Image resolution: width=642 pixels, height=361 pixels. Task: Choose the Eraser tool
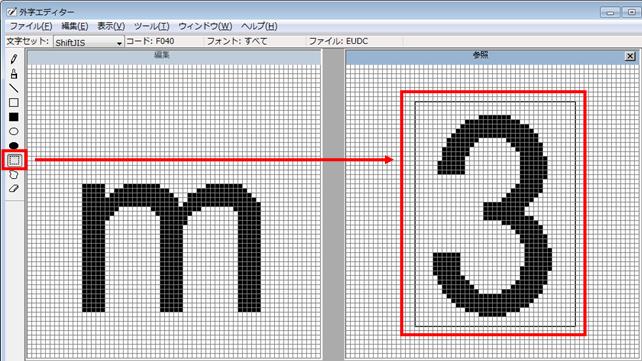point(14,189)
